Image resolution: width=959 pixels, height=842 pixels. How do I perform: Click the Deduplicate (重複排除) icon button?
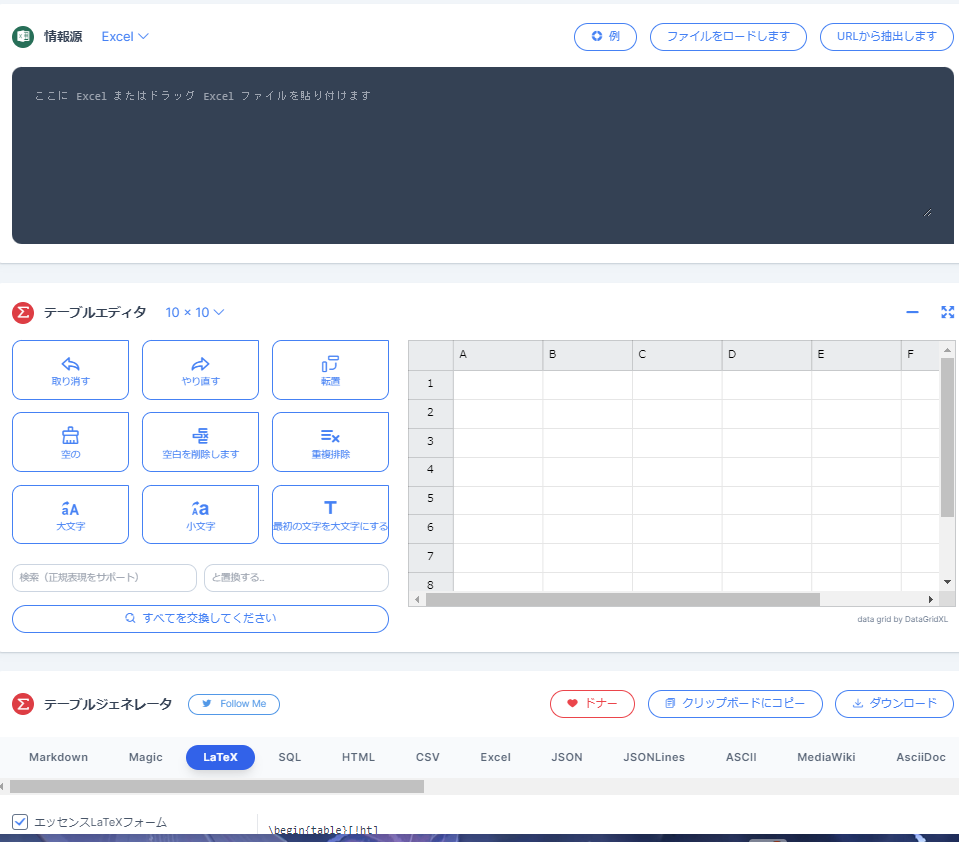[330, 442]
